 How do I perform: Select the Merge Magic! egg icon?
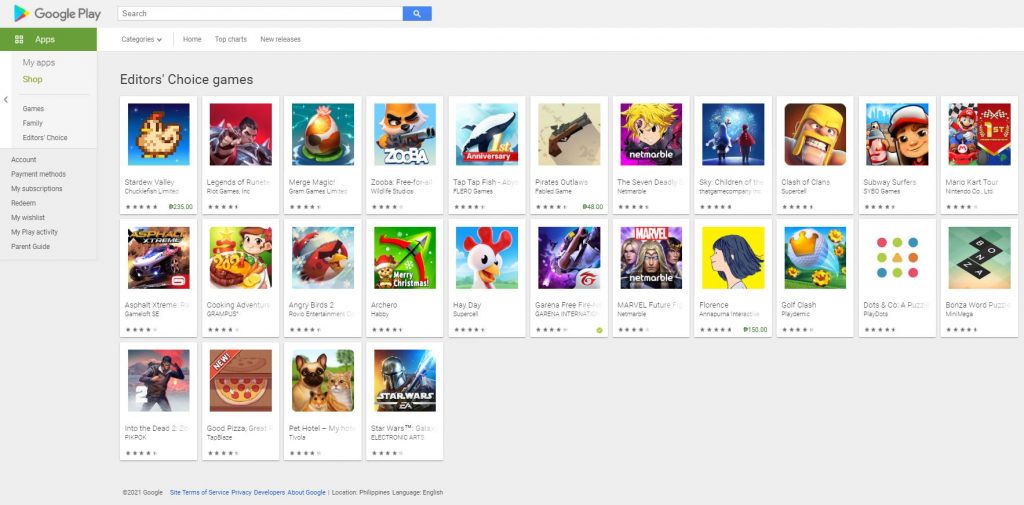pyautogui.click(x=323, y=134)
